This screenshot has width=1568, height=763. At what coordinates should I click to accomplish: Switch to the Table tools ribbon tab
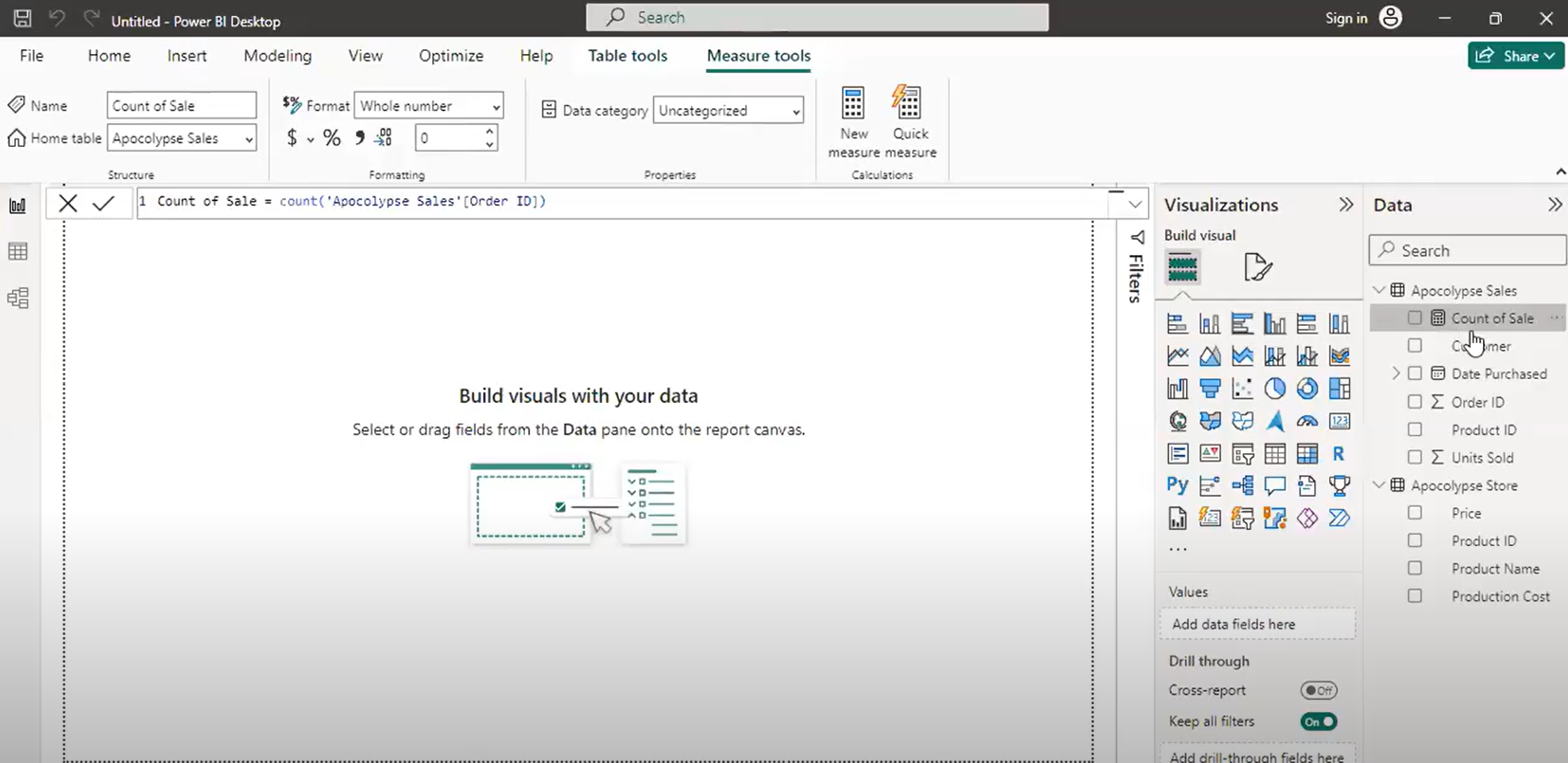point(627,56)
